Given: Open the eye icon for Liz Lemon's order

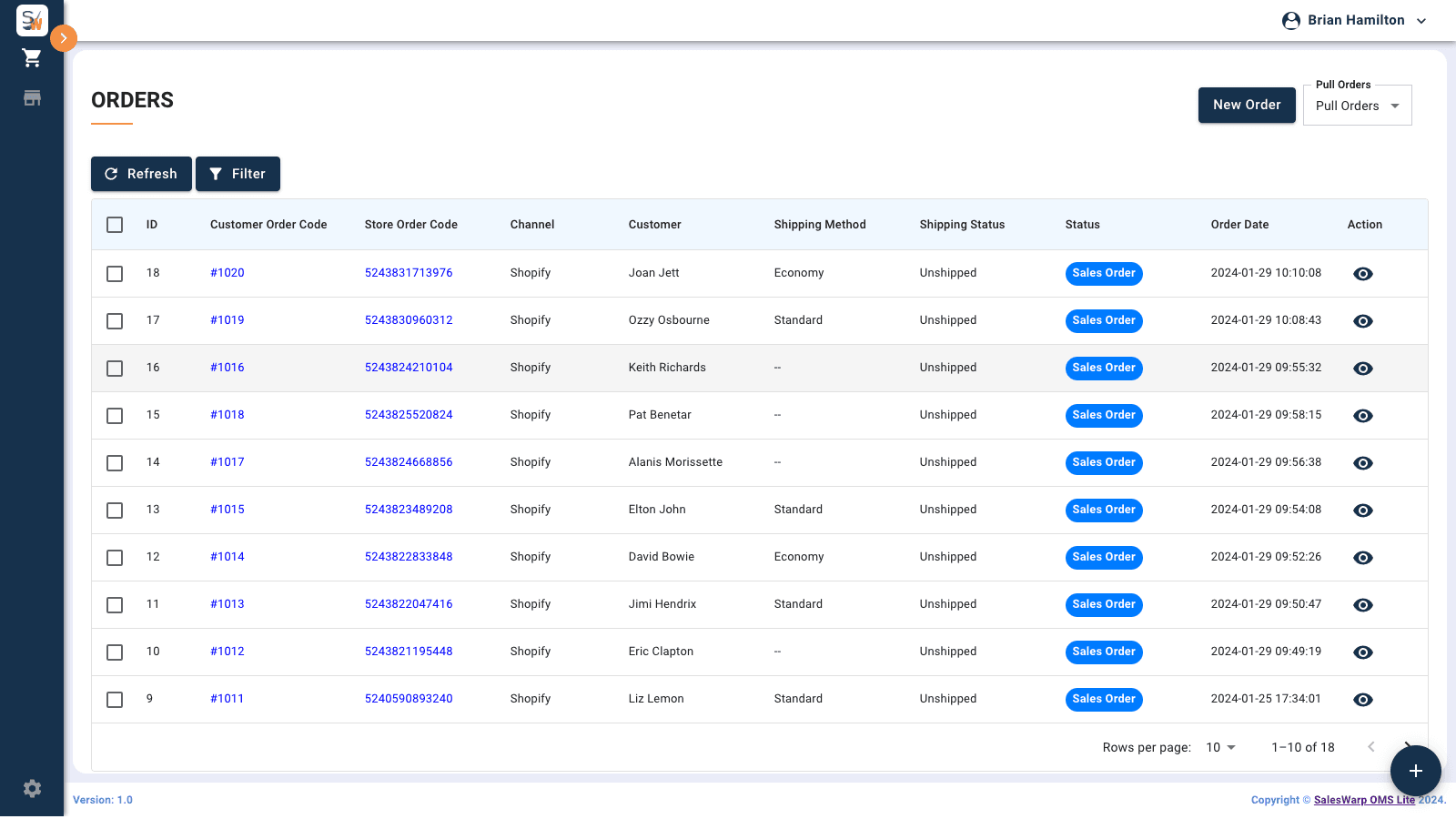Looking at the screenshot, I should [x=1362, y=700].
